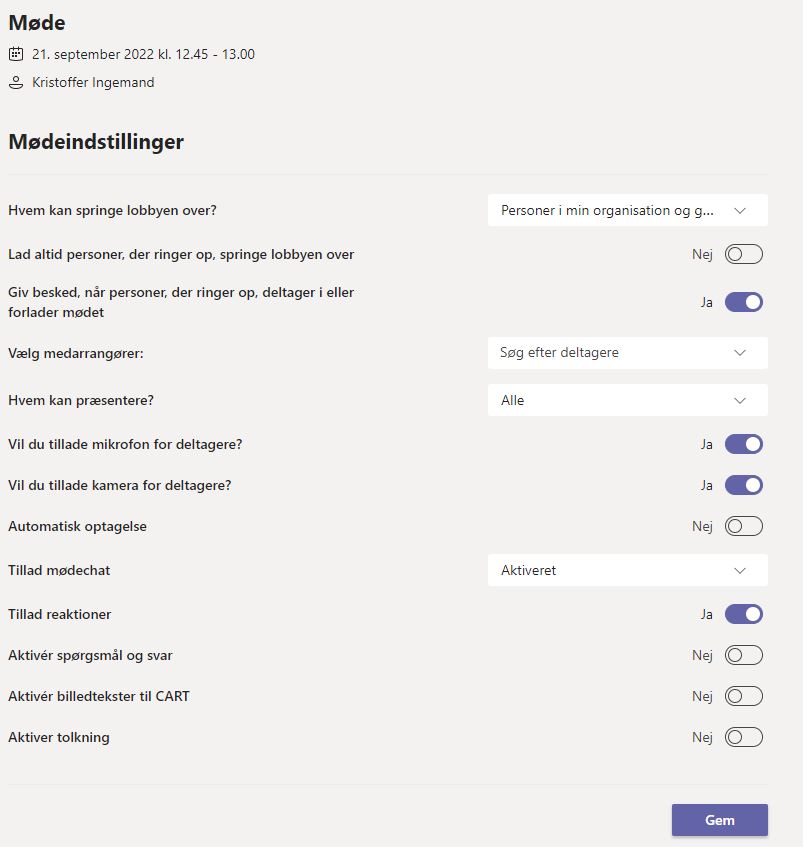Click the calendar icon next to the date
This screenshot has width=803, height=847.
(x=16, y=54)
